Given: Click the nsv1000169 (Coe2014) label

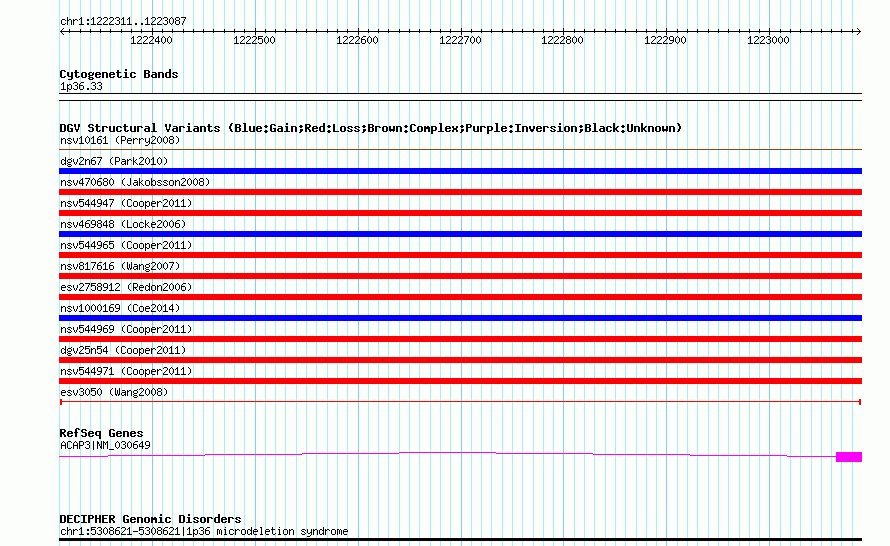Looking at the screenshot, I should [x=120, y=308].
